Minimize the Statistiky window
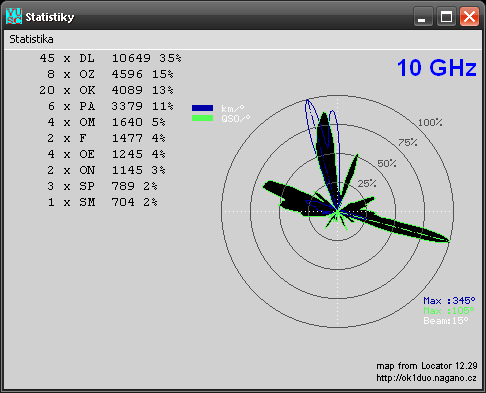 [423, 16]
